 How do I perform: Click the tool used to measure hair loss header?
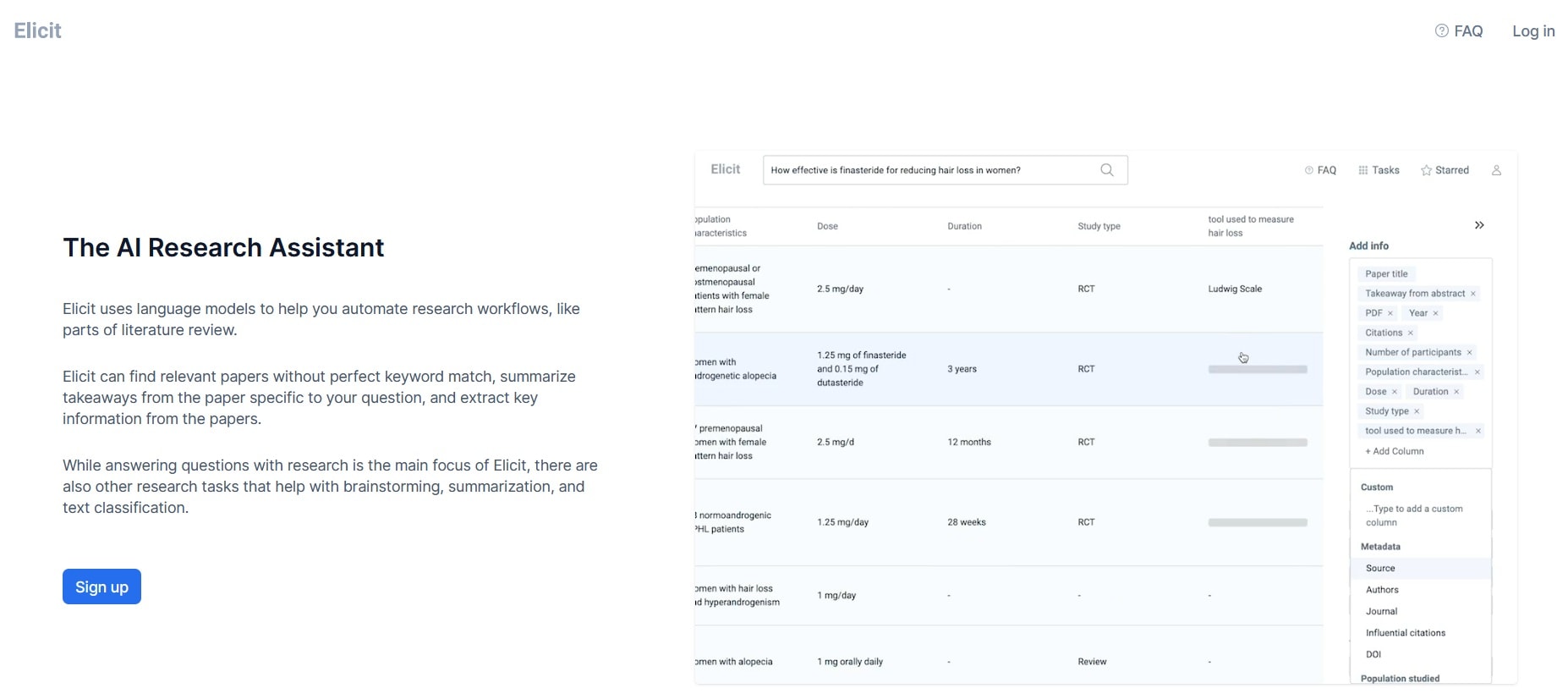pos(1251,226)
